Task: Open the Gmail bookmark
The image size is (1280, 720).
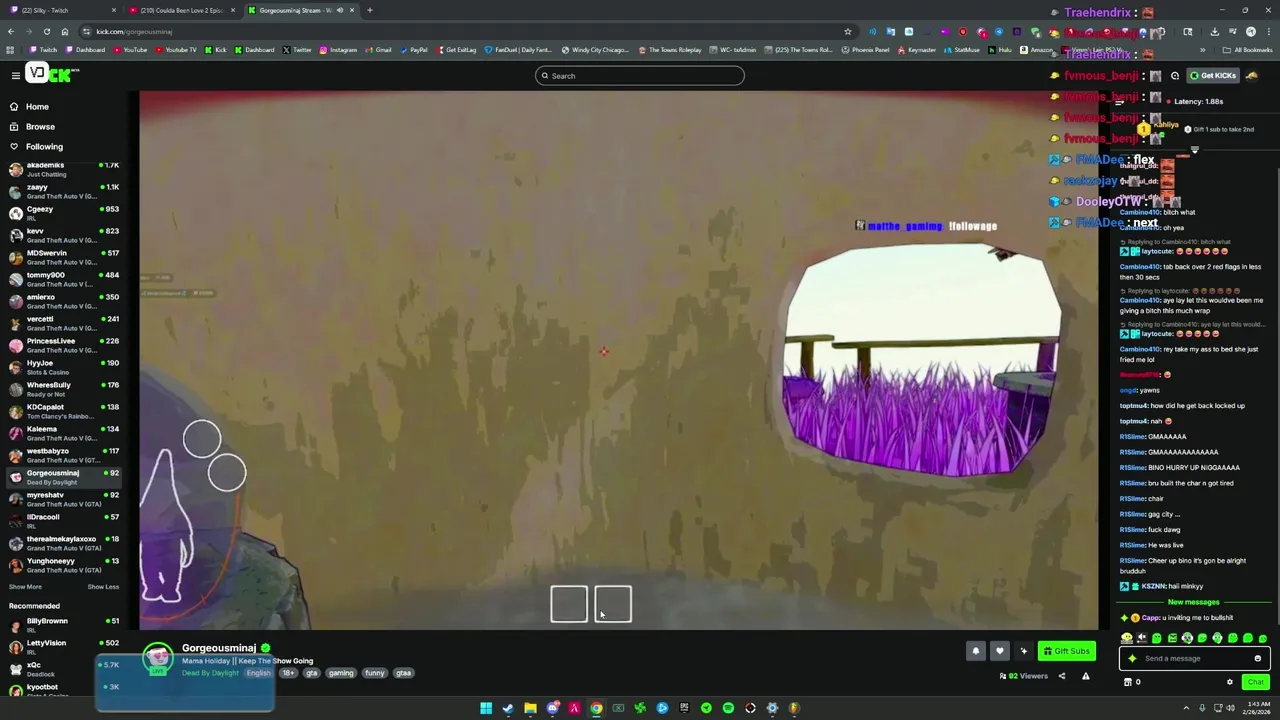Action: (x=378, y=49)
